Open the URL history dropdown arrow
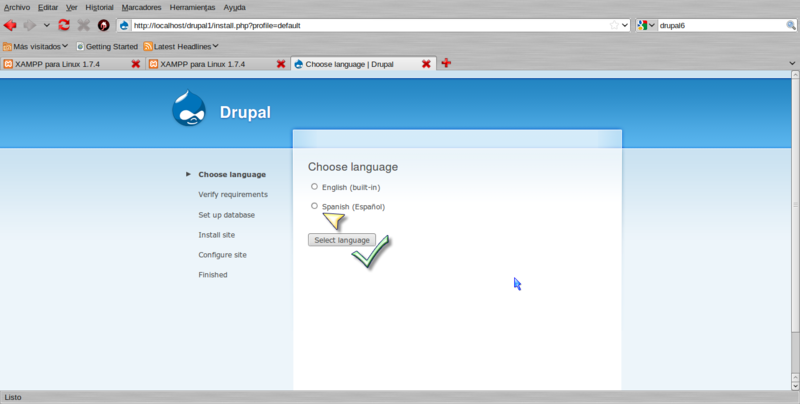The width and height of the screenshot is (800, 404). pos(625,25)
